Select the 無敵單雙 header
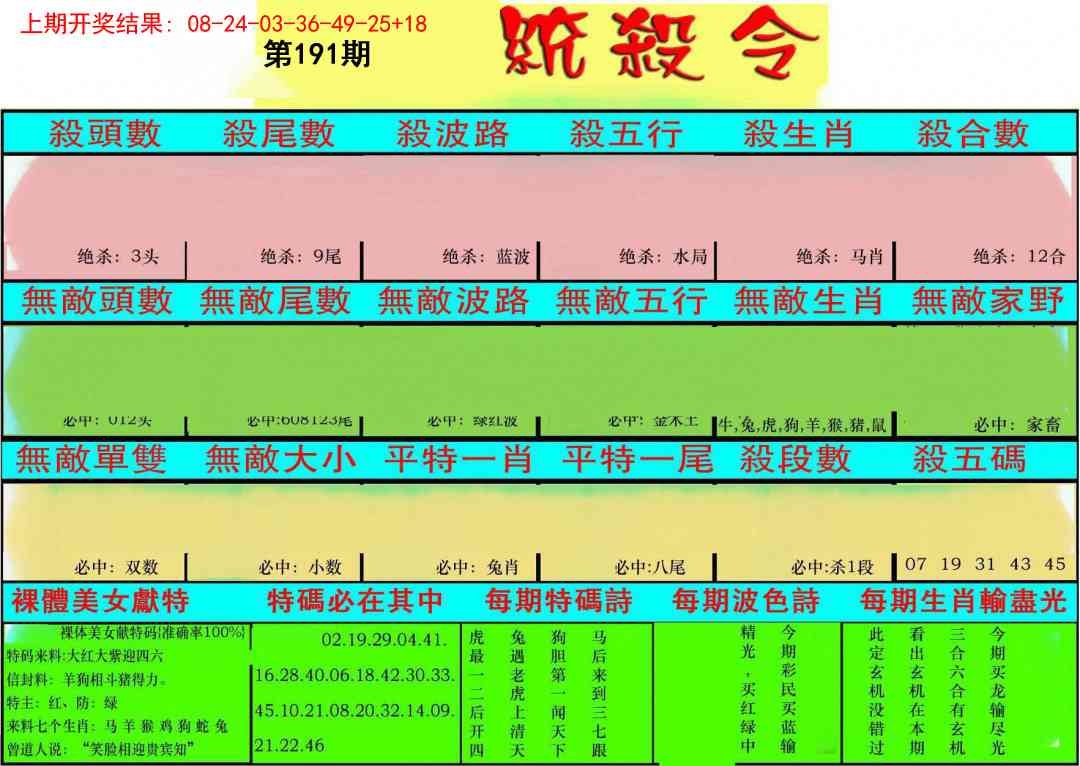 [91, 459]
